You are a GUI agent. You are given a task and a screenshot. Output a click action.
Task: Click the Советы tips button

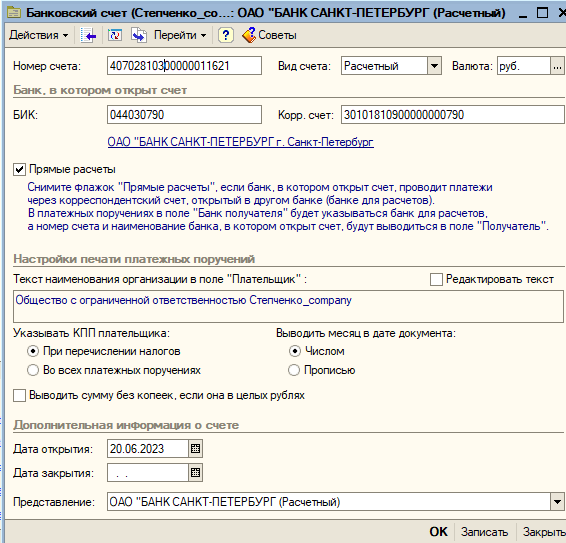269,35
